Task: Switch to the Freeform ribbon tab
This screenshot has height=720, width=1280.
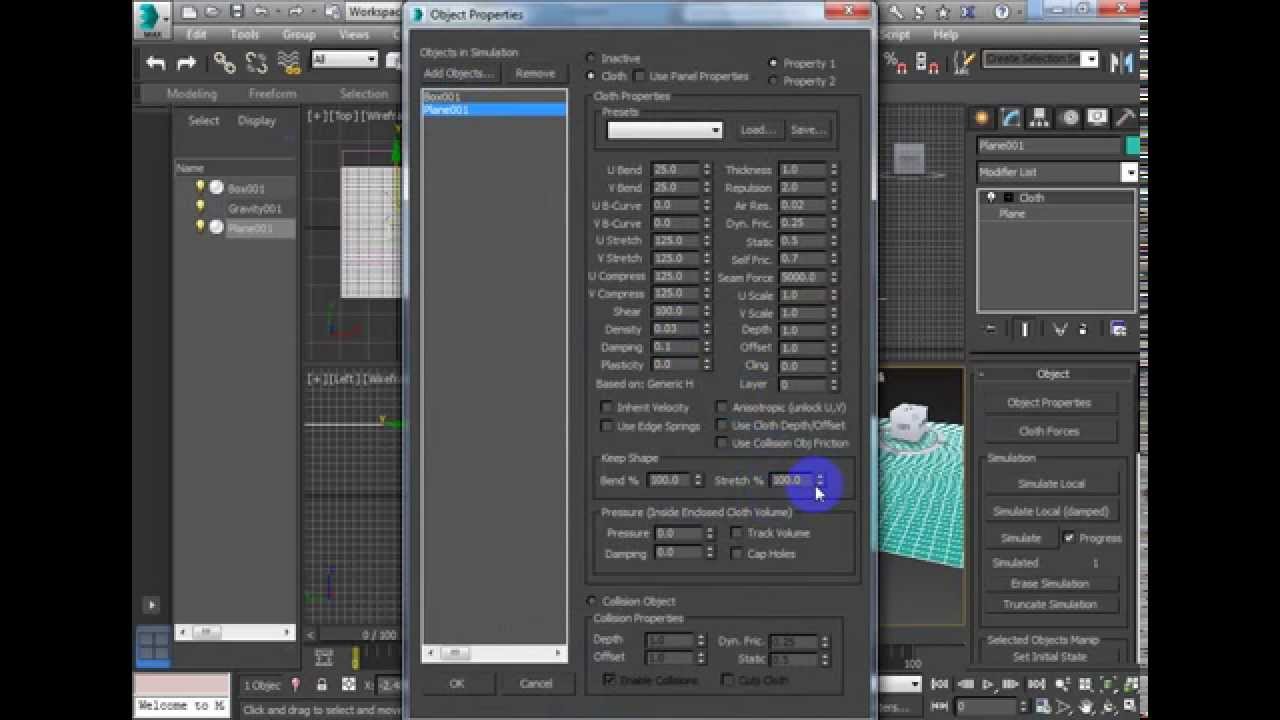Action: pyautogui.click(x=273, y=93)
